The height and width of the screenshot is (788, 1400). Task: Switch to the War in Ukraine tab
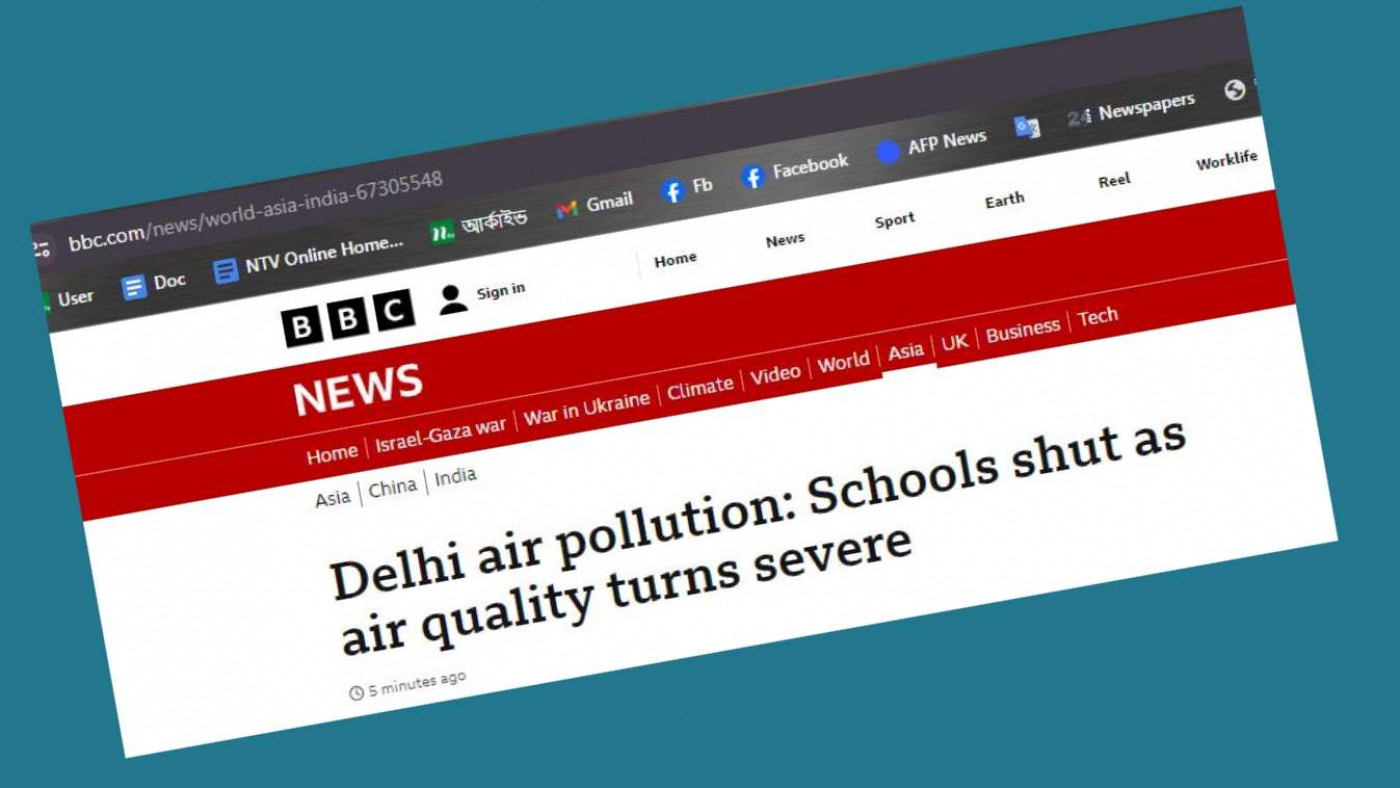pos(587,408)
